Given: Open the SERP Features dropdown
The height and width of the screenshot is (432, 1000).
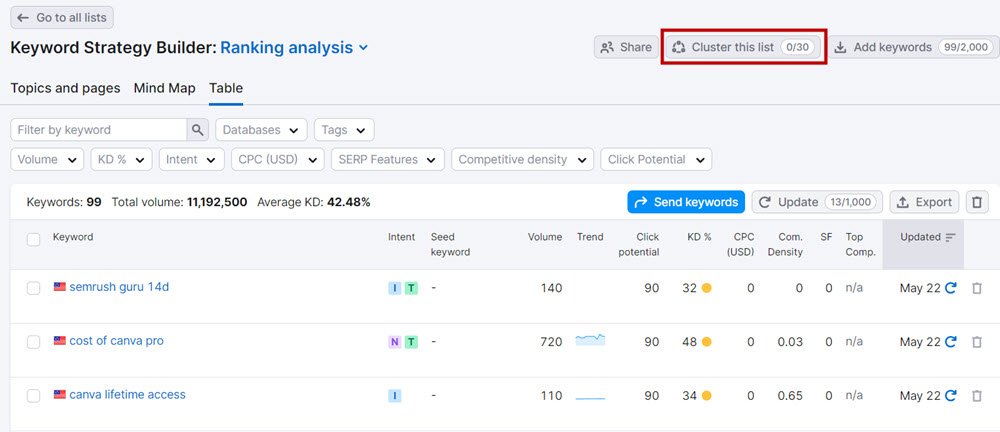Looking at the screenshot, I should pos(388,159).
